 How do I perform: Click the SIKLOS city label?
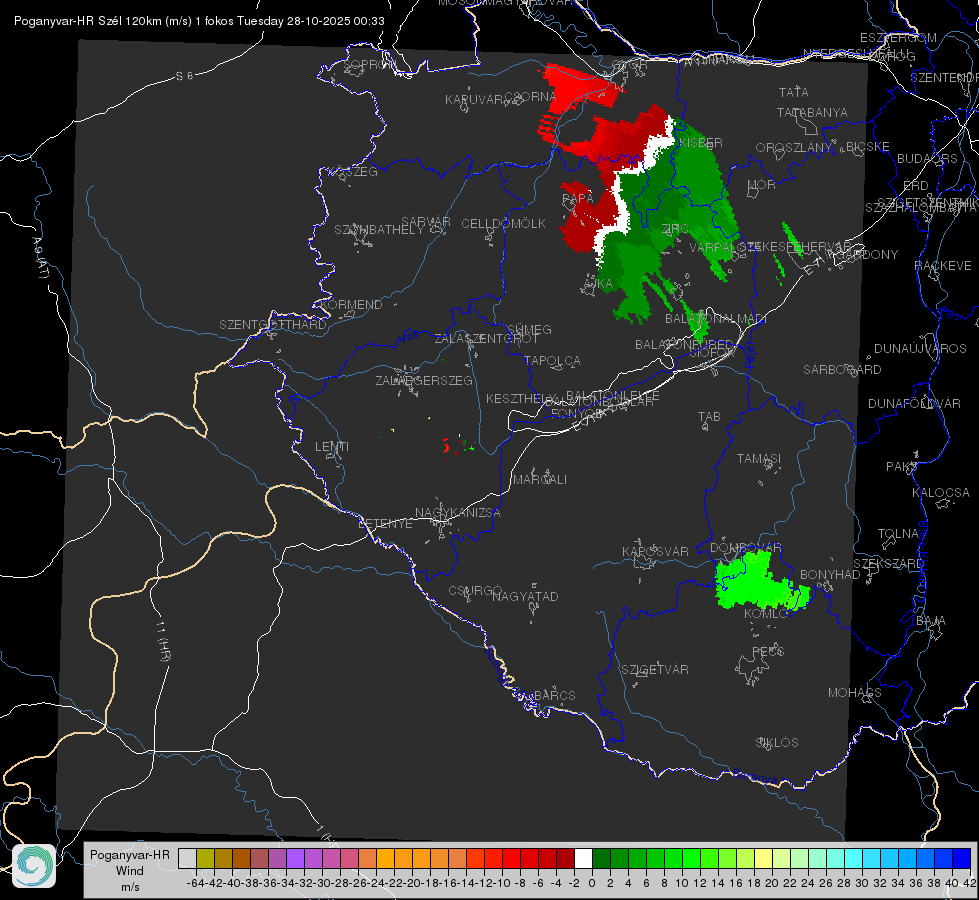click(777, 743)
